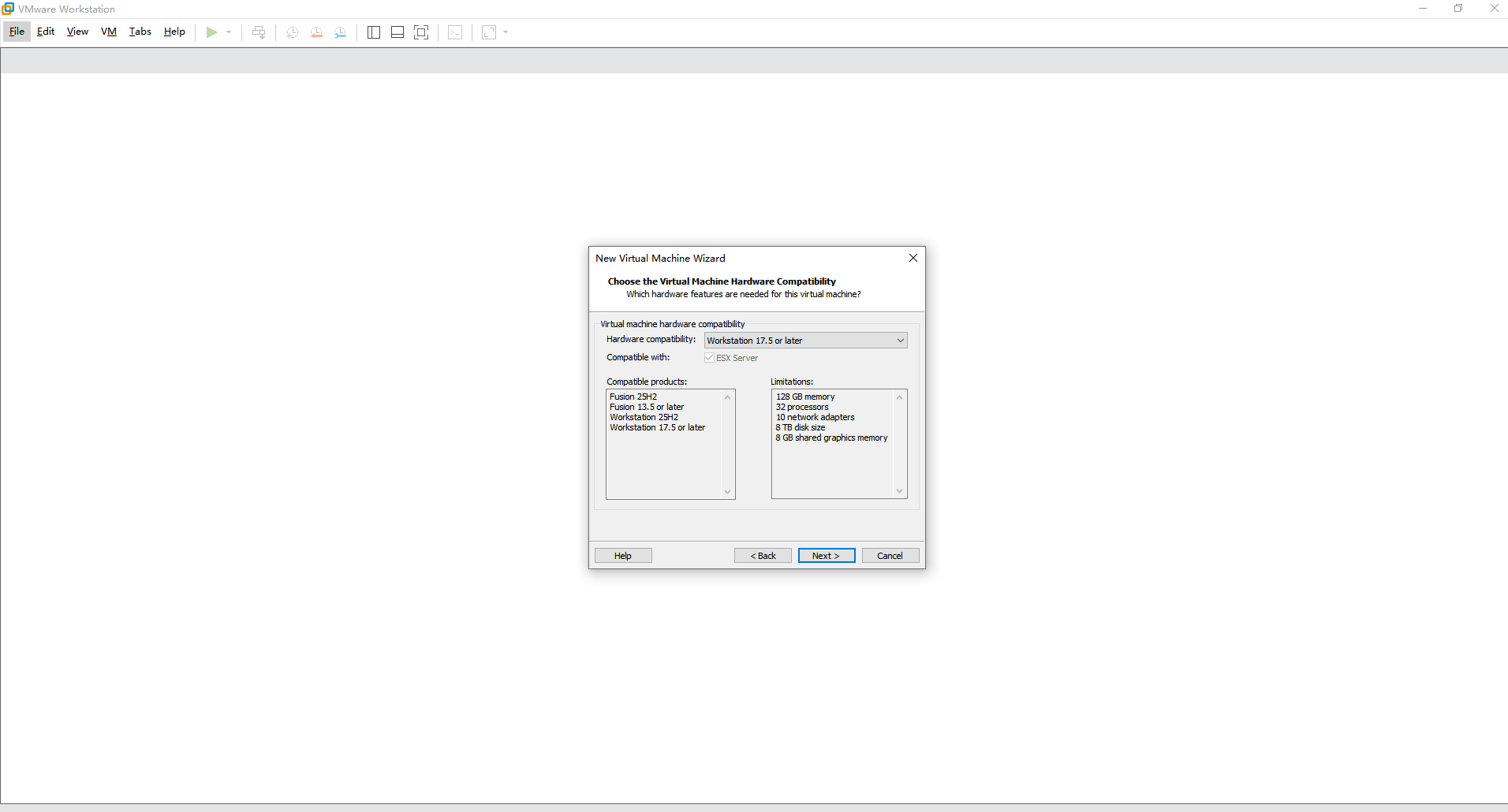
Task: Open the Snapshot Manager wrench icon
Action: (340, 32)
